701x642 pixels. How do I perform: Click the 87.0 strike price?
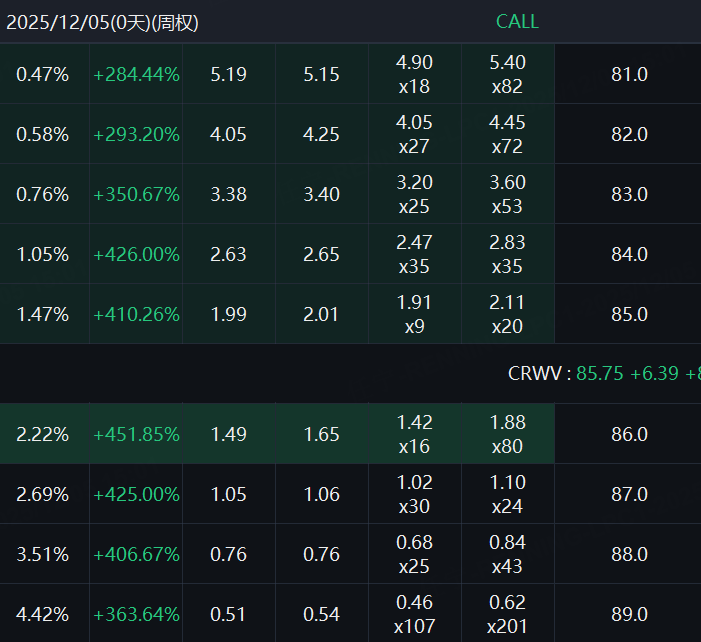tap(629, 494)
